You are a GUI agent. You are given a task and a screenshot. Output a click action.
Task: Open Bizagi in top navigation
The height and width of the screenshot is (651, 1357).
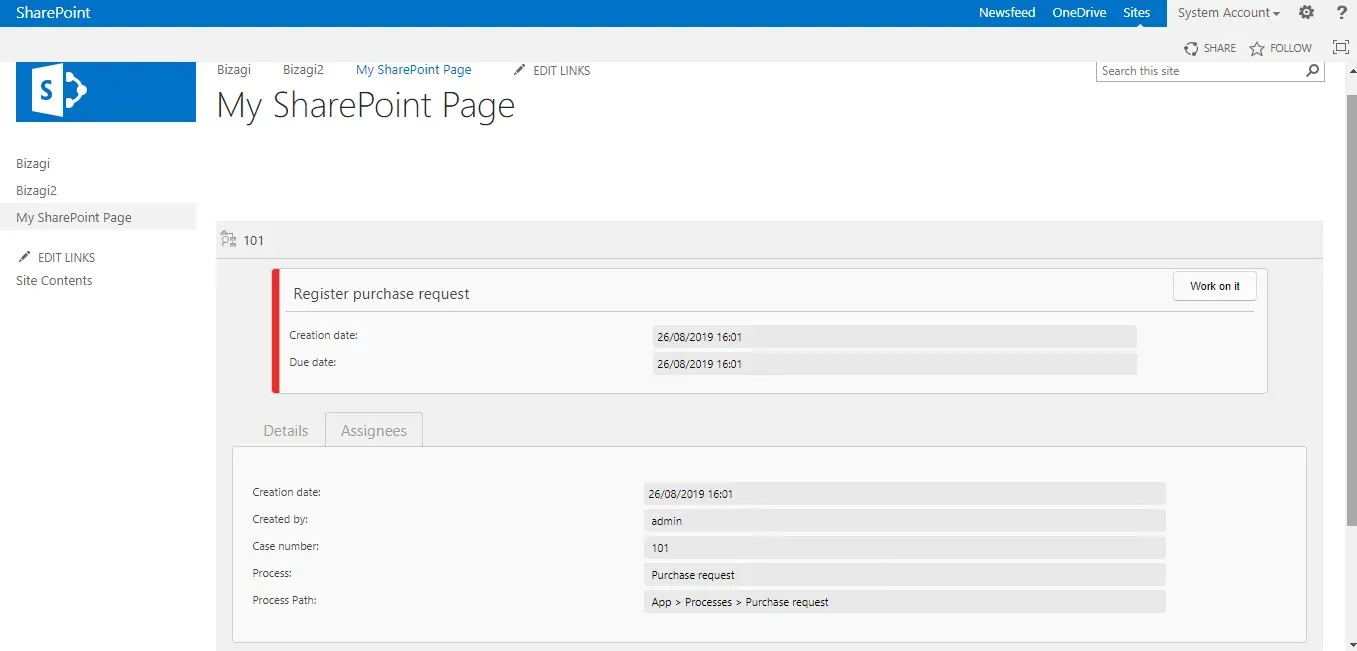coord(234,70)
